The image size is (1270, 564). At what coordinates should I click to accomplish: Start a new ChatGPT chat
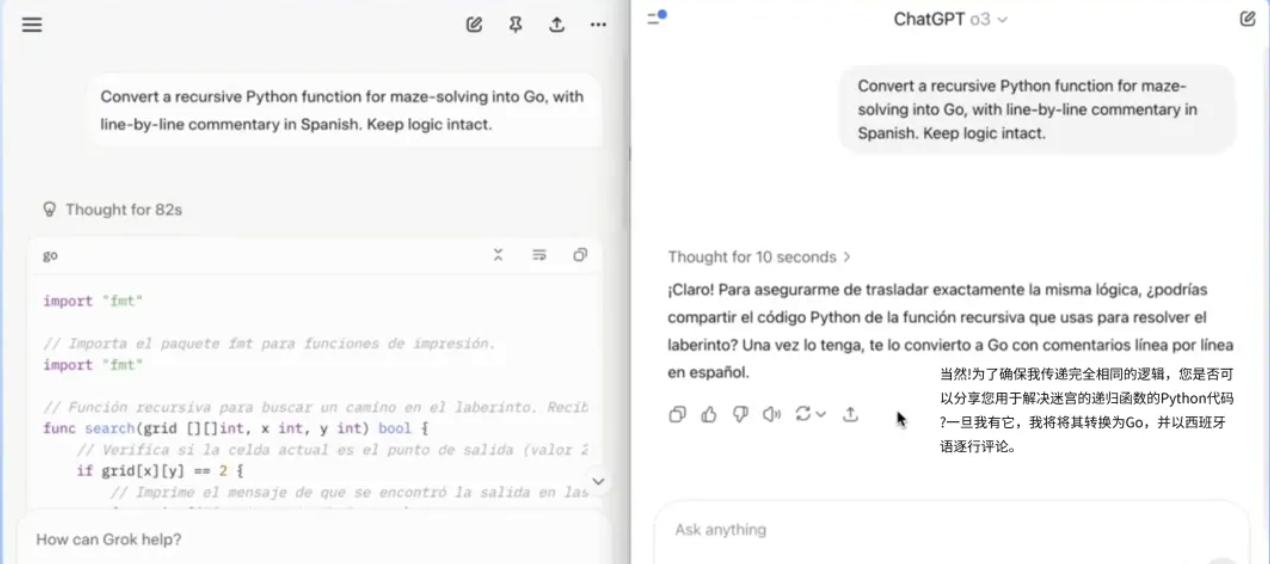1247,18
